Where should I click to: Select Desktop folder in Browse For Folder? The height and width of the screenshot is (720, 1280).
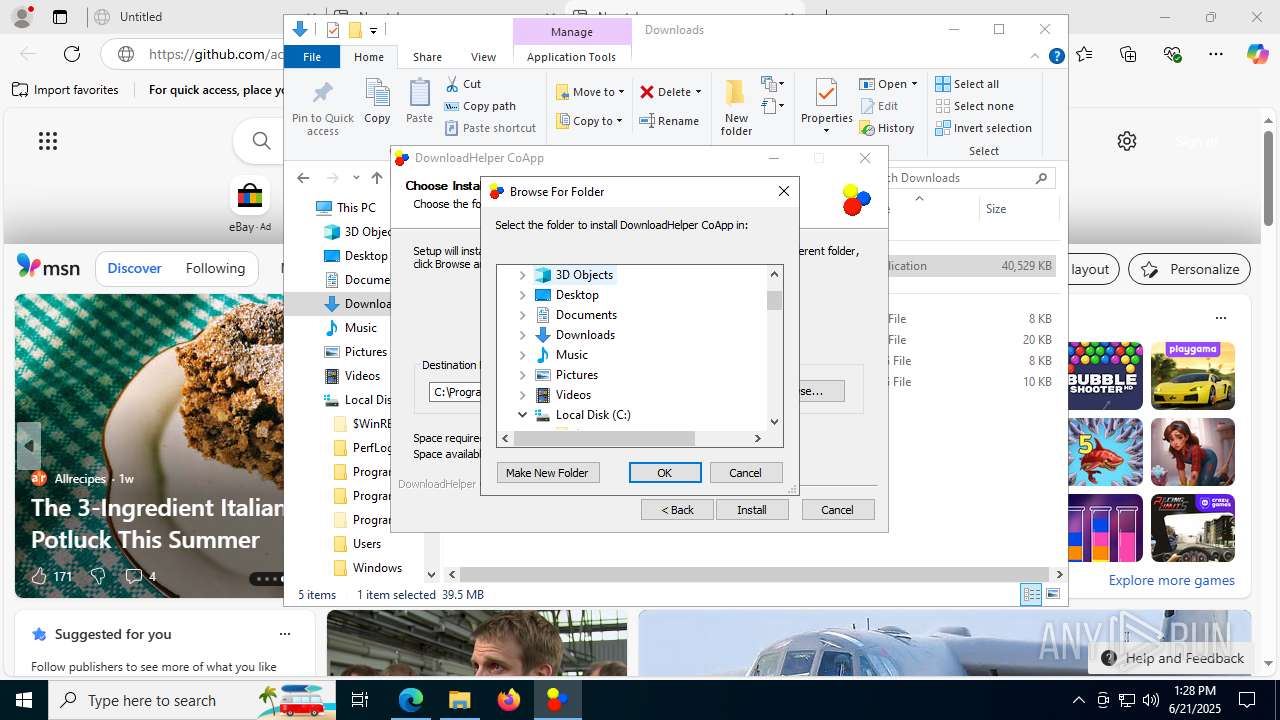click(577, 295)
